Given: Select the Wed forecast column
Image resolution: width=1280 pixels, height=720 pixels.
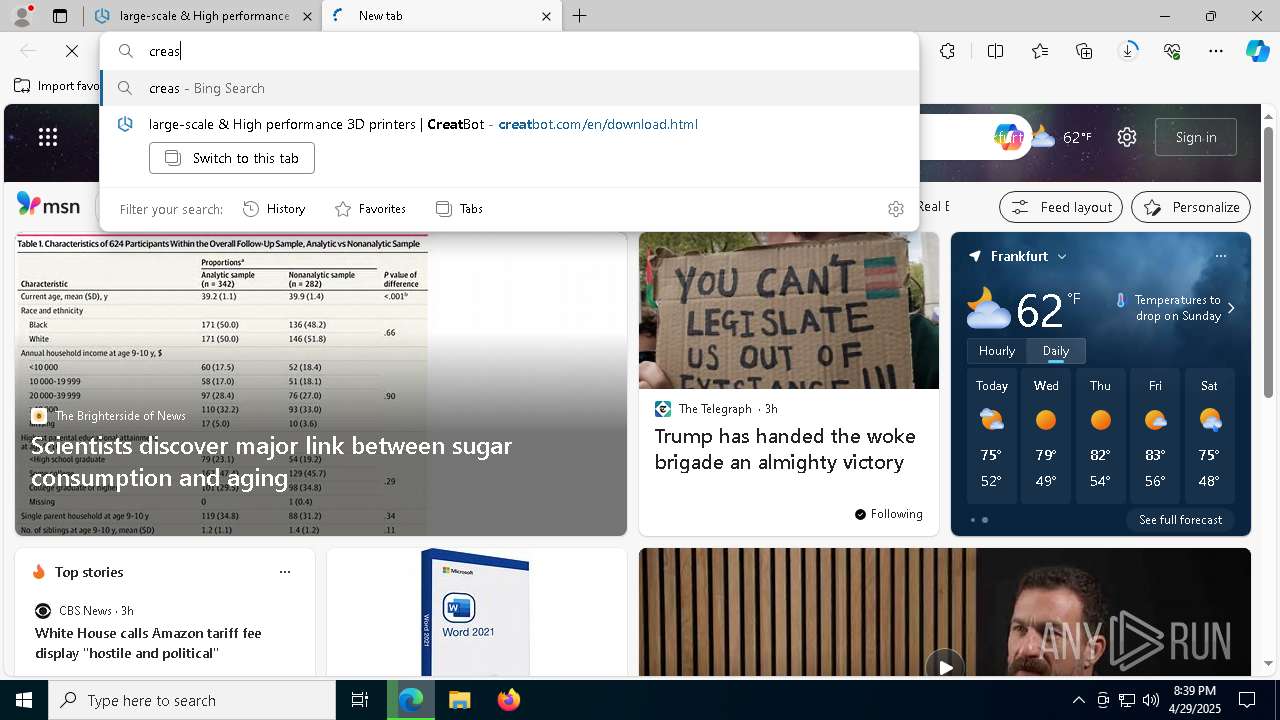Looking at the screenshot, I should click(1046, 437).
